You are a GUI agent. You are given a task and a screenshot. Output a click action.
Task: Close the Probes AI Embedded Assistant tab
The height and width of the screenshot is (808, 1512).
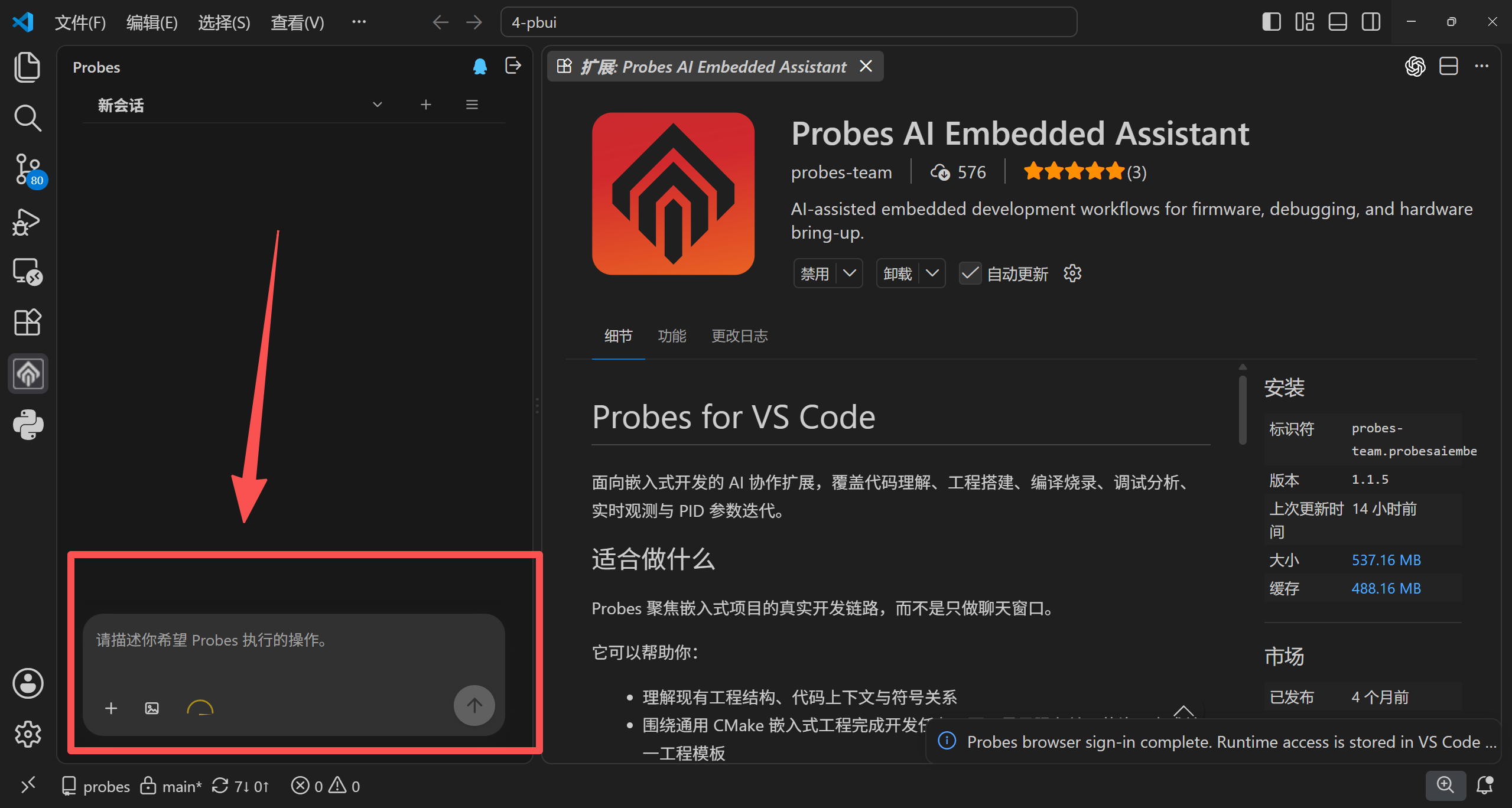[866, 66]
